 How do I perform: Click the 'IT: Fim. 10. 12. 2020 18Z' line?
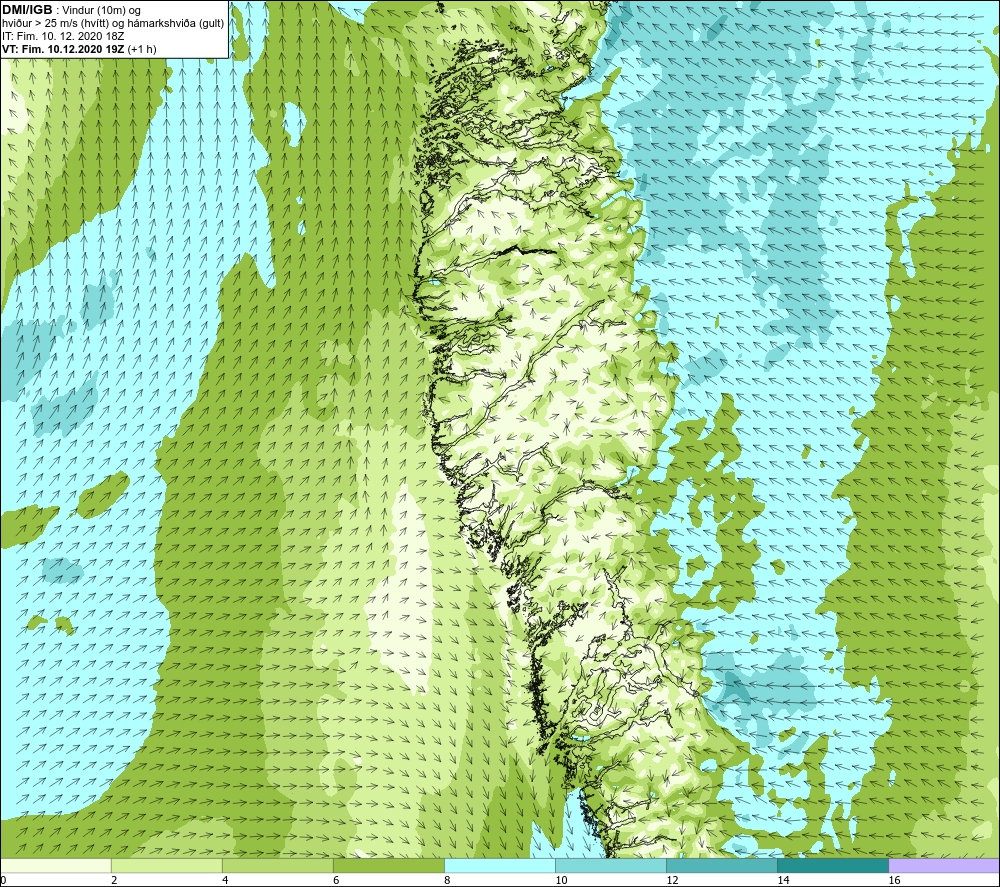[63, 36]
